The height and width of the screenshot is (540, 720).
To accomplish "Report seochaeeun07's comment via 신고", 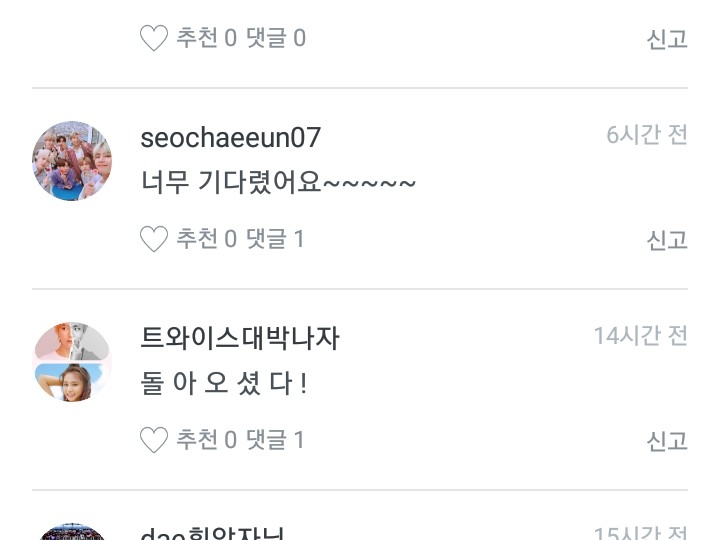I will [x=667, y=240].
